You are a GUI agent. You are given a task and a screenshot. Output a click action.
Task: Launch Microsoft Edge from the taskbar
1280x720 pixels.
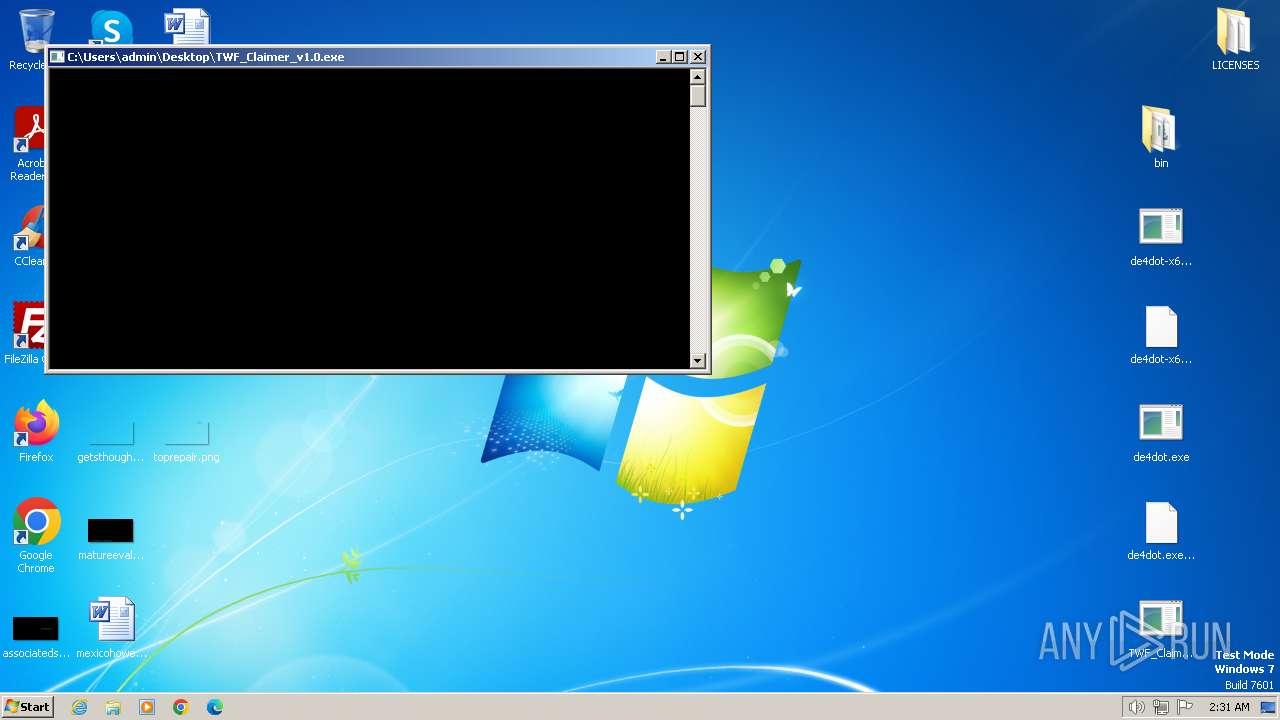[x=214, y=707]
